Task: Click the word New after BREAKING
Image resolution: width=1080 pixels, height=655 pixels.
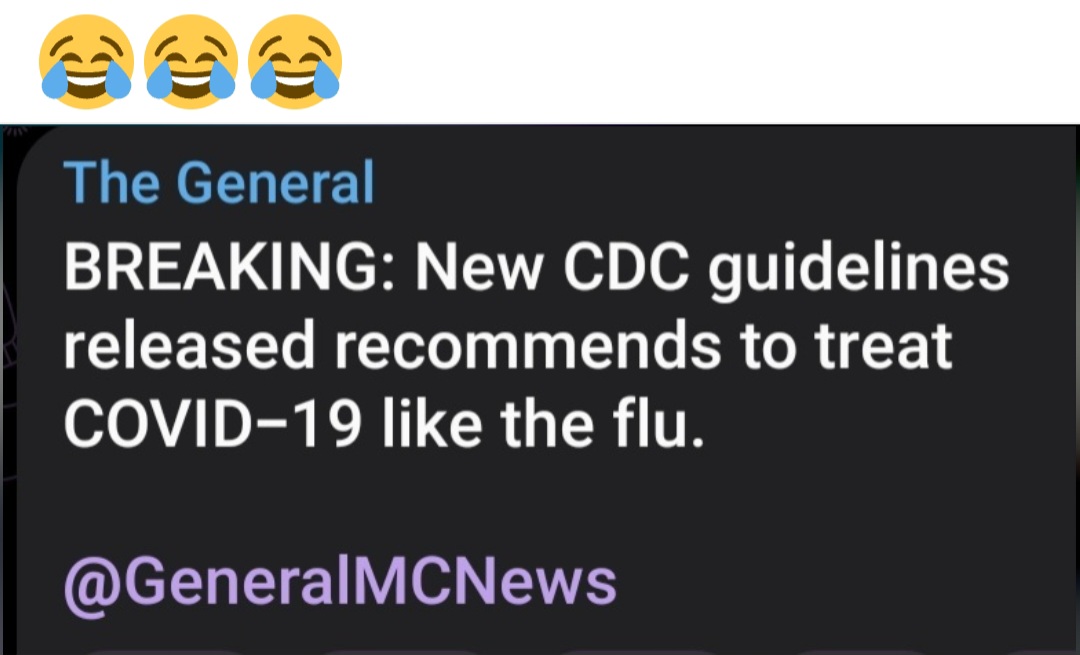Action: pos(479,267)
